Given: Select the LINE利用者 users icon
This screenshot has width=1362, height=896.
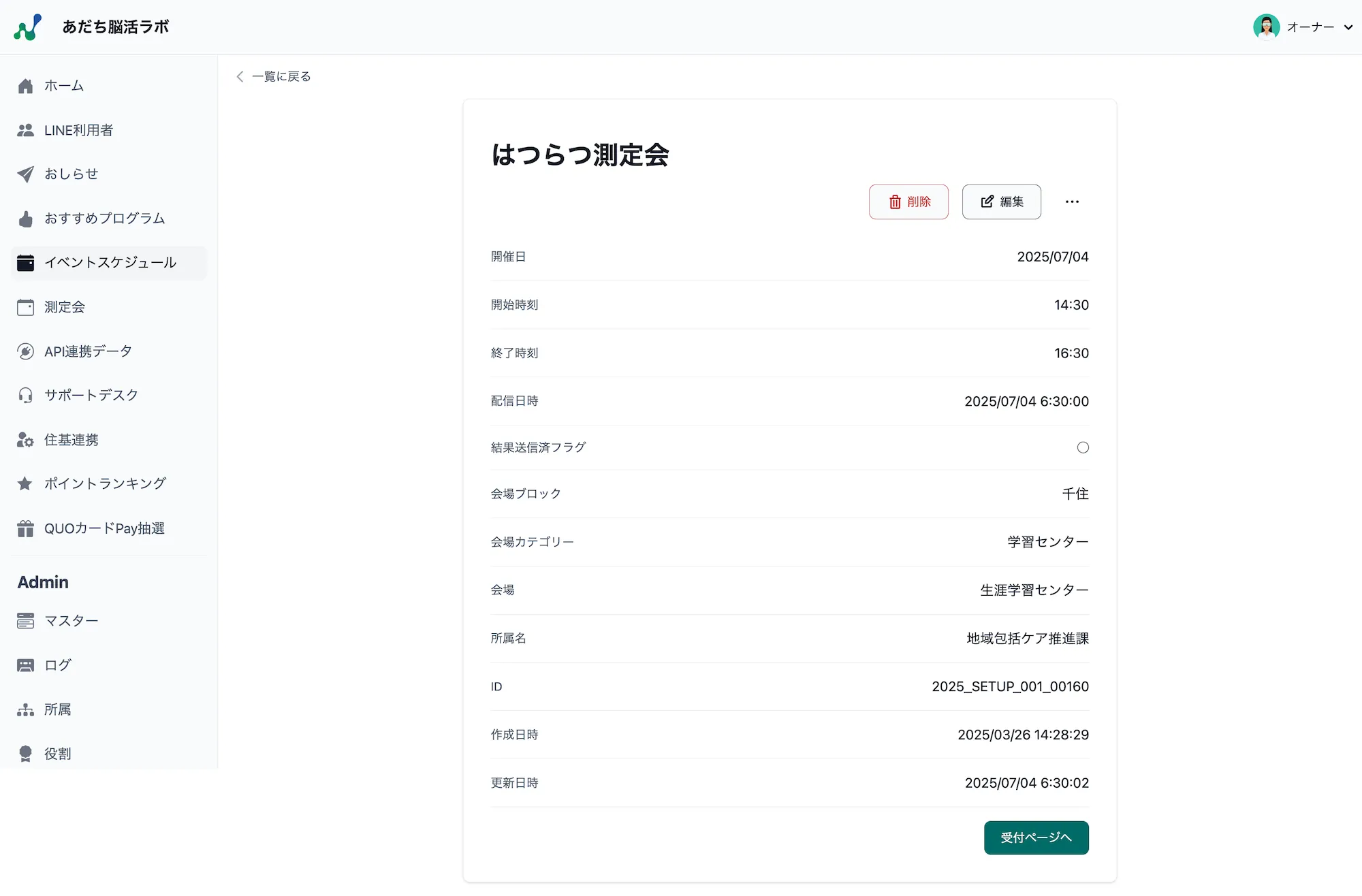Looking at the screenshot, I should pyautogui.click(x=25, y=129).
